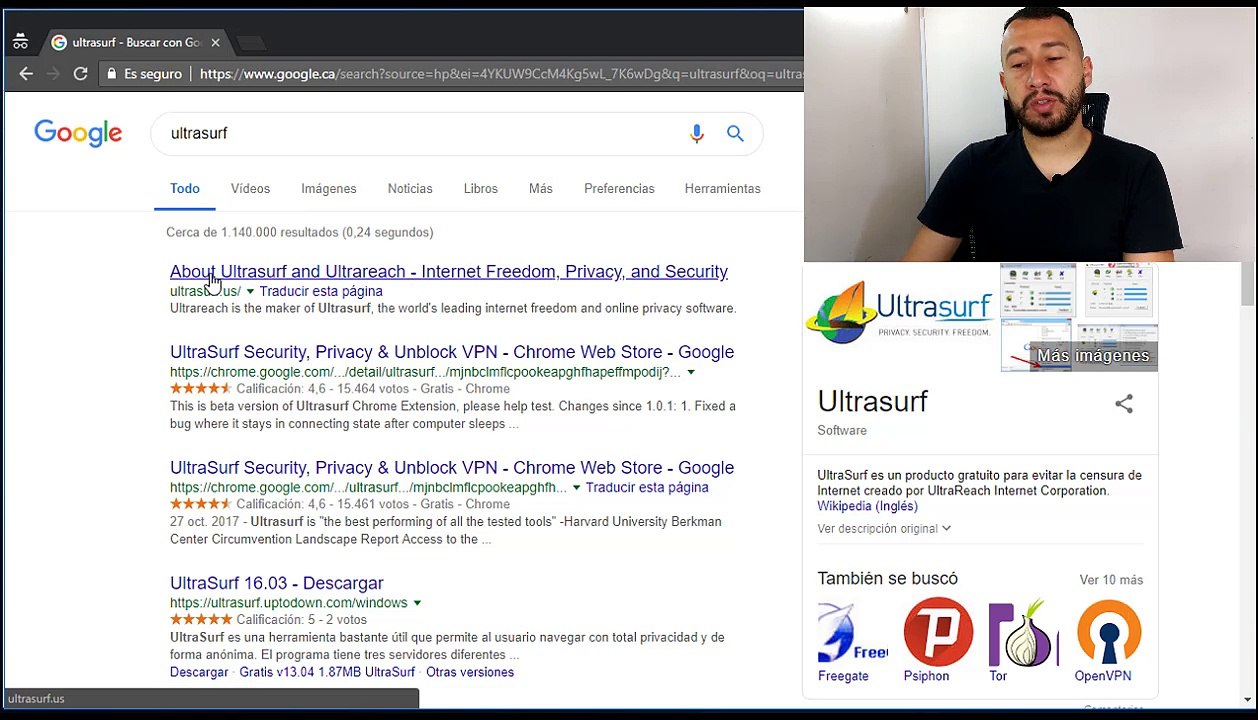1258x720 pixels.
Task: Click the OpenVPN text label
Action: pyautogui.click(x=1103, y=676)
